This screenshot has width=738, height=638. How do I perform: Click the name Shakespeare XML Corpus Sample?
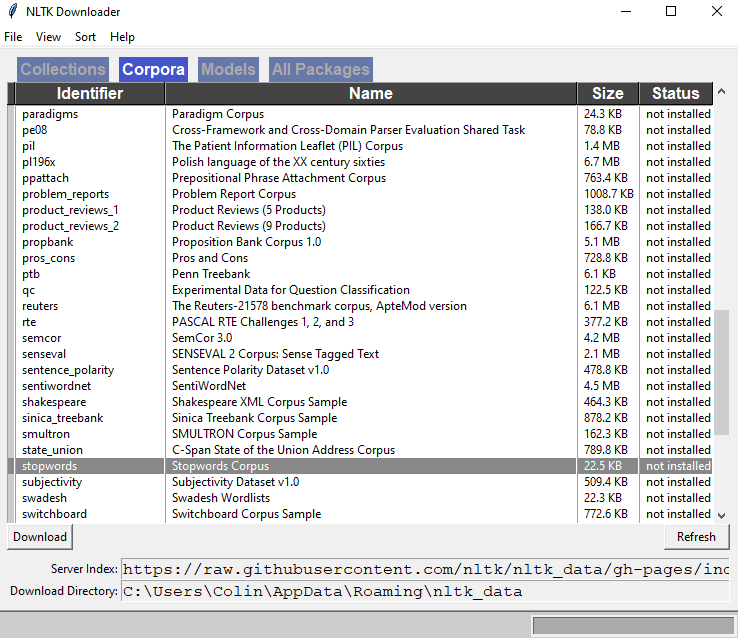259,402
